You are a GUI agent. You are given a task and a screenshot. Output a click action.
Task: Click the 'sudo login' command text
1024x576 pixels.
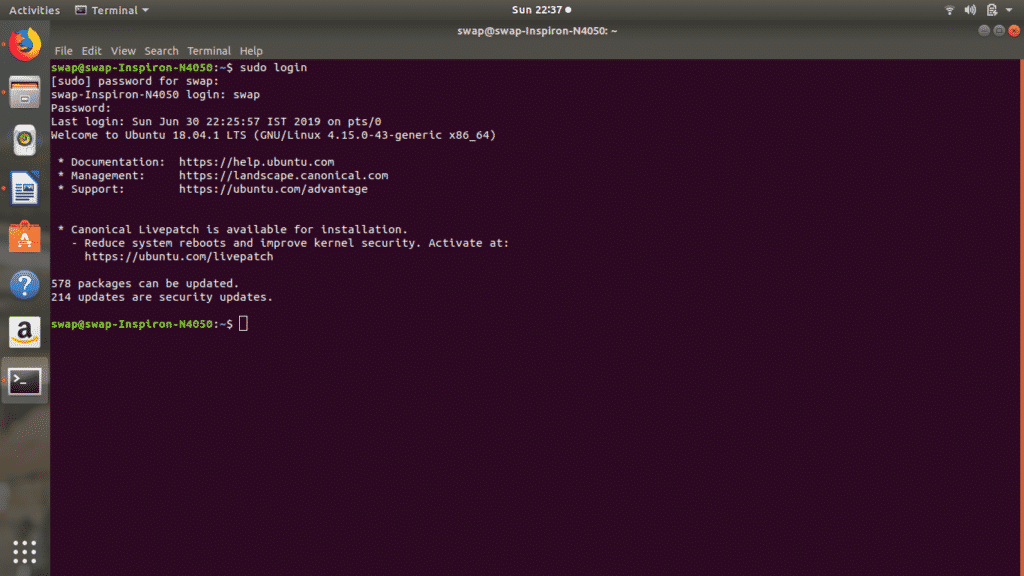coord(273,68)
